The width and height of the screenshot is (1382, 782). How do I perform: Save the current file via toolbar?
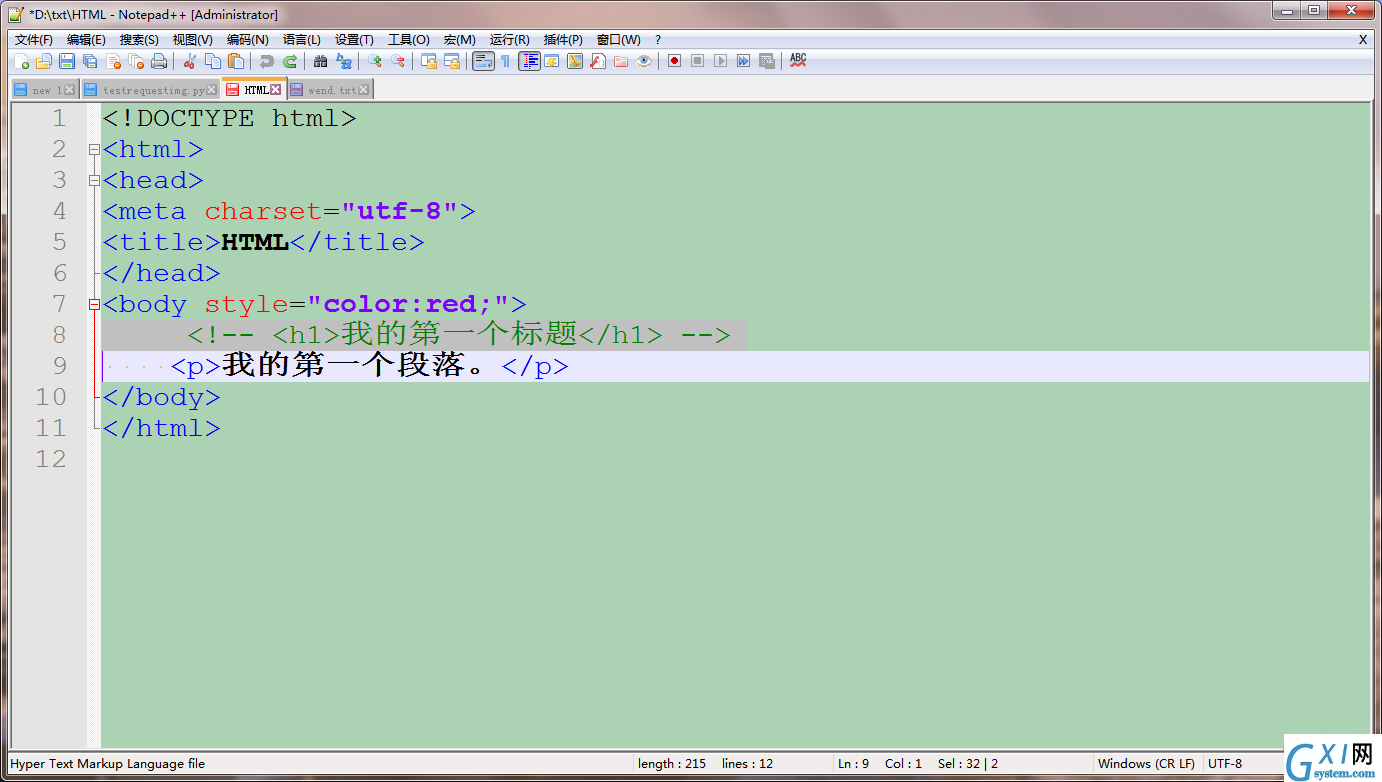click(x=67, y=61)
